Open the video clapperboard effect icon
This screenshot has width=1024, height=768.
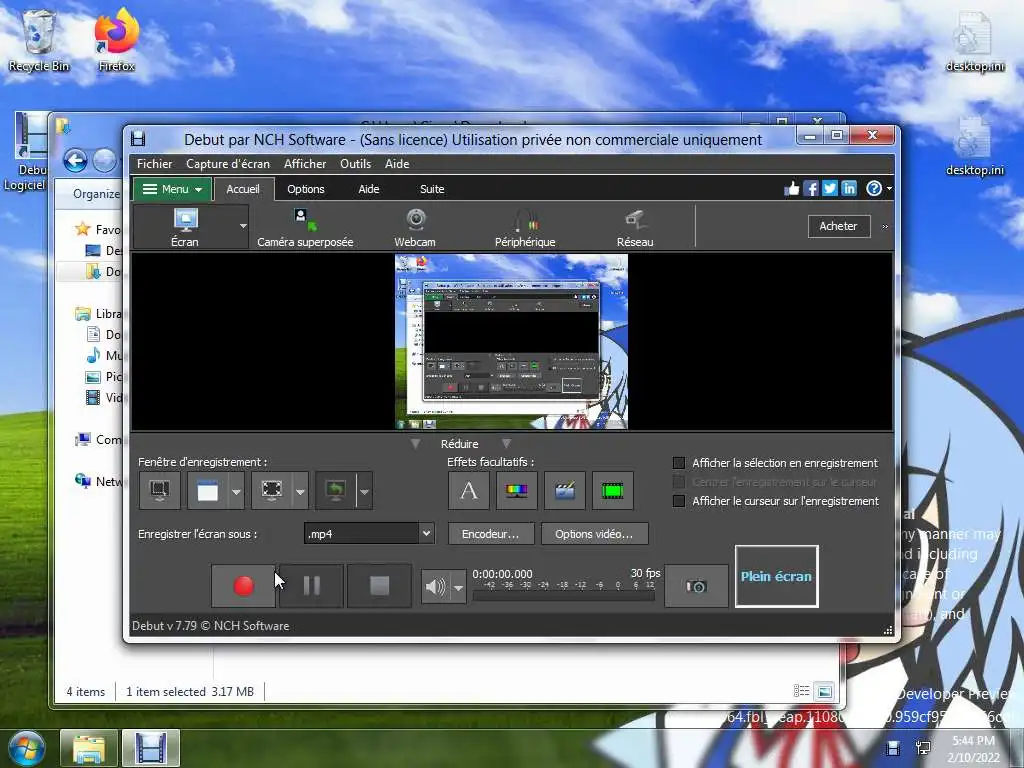coord(565,490)
